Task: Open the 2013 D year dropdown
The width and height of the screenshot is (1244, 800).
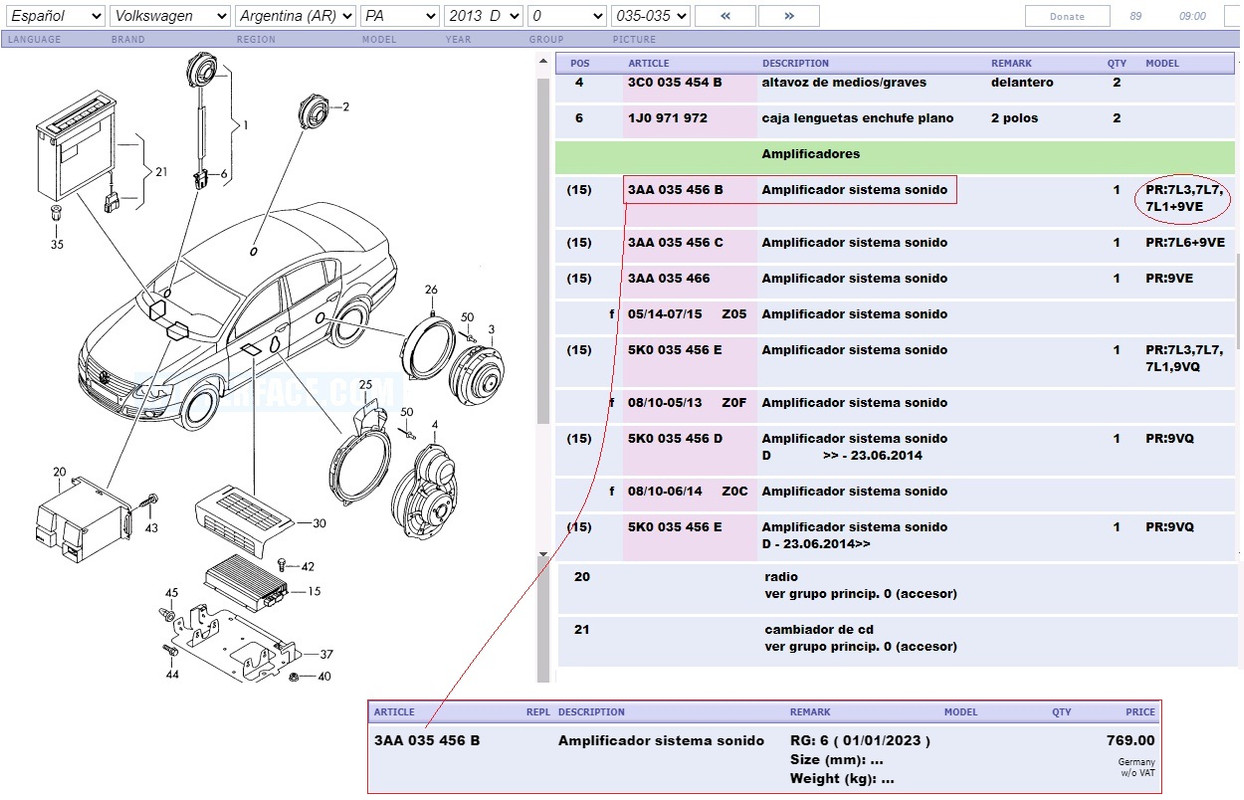Action: tap(483, 16)
